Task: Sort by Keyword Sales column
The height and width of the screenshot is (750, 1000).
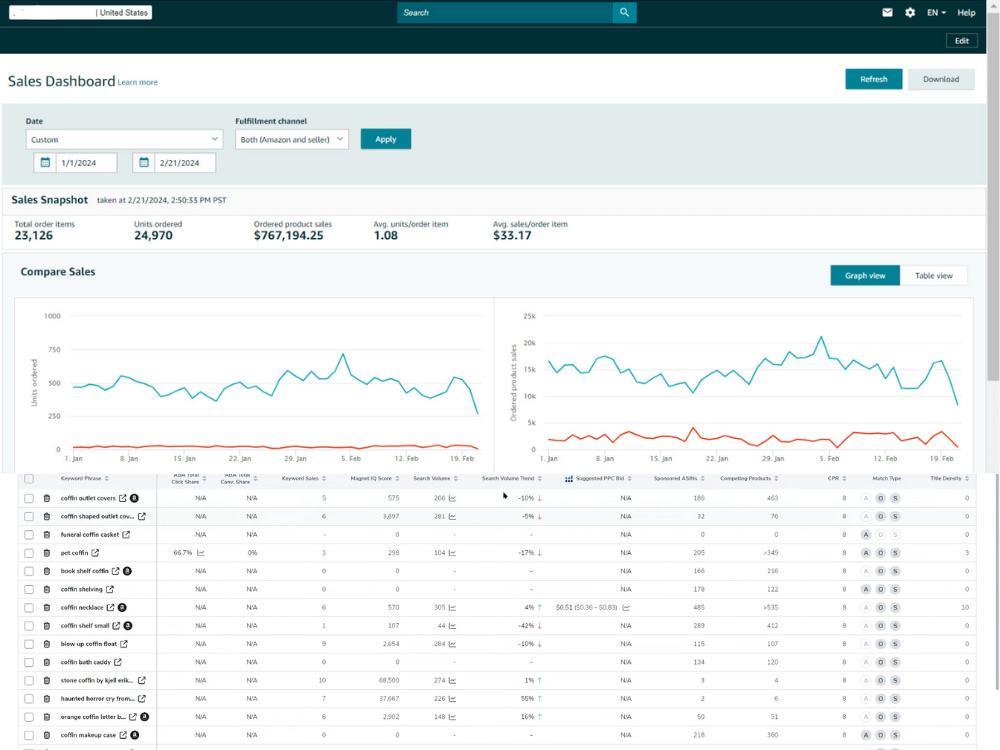Action: tap(304, 478)
